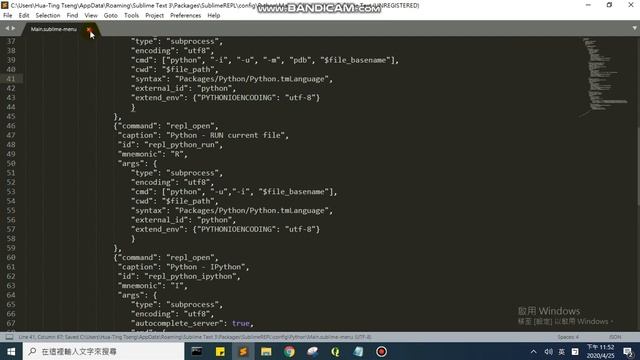
Task: Open the Goto menu
Action: point(111,16)
